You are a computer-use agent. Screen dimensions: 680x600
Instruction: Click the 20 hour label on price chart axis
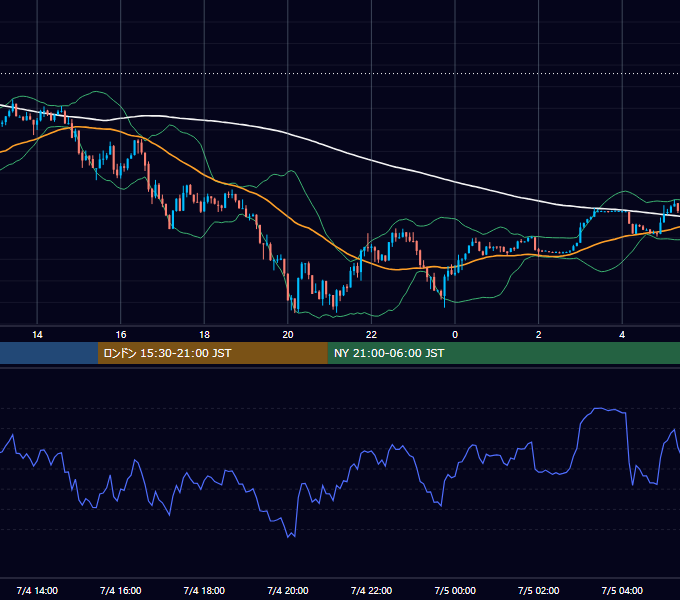click(288, 335)
